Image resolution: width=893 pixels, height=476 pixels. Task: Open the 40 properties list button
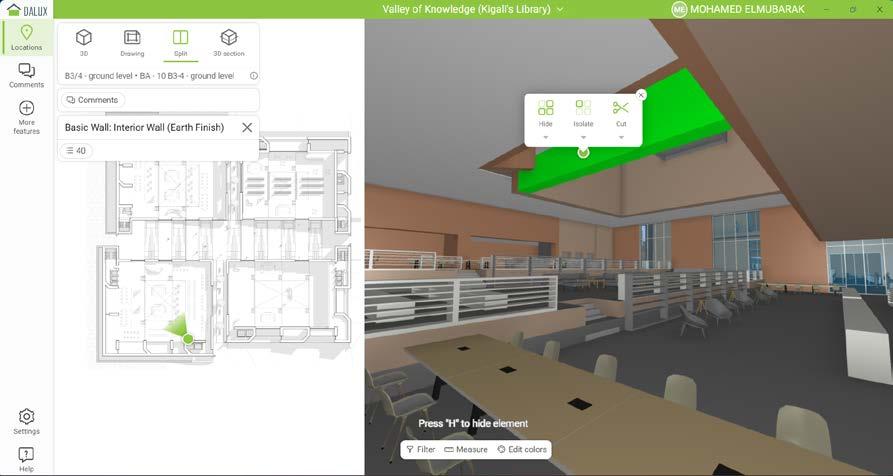76,151
